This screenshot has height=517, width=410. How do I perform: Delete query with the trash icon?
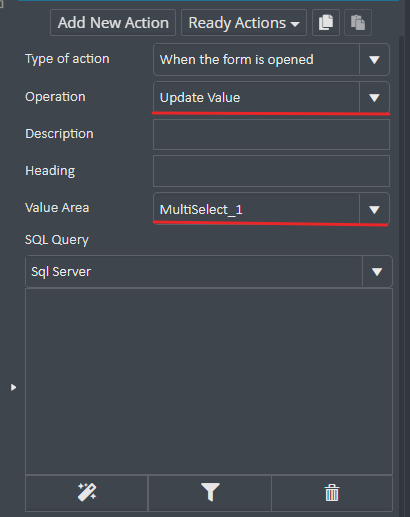pos(332,492)
